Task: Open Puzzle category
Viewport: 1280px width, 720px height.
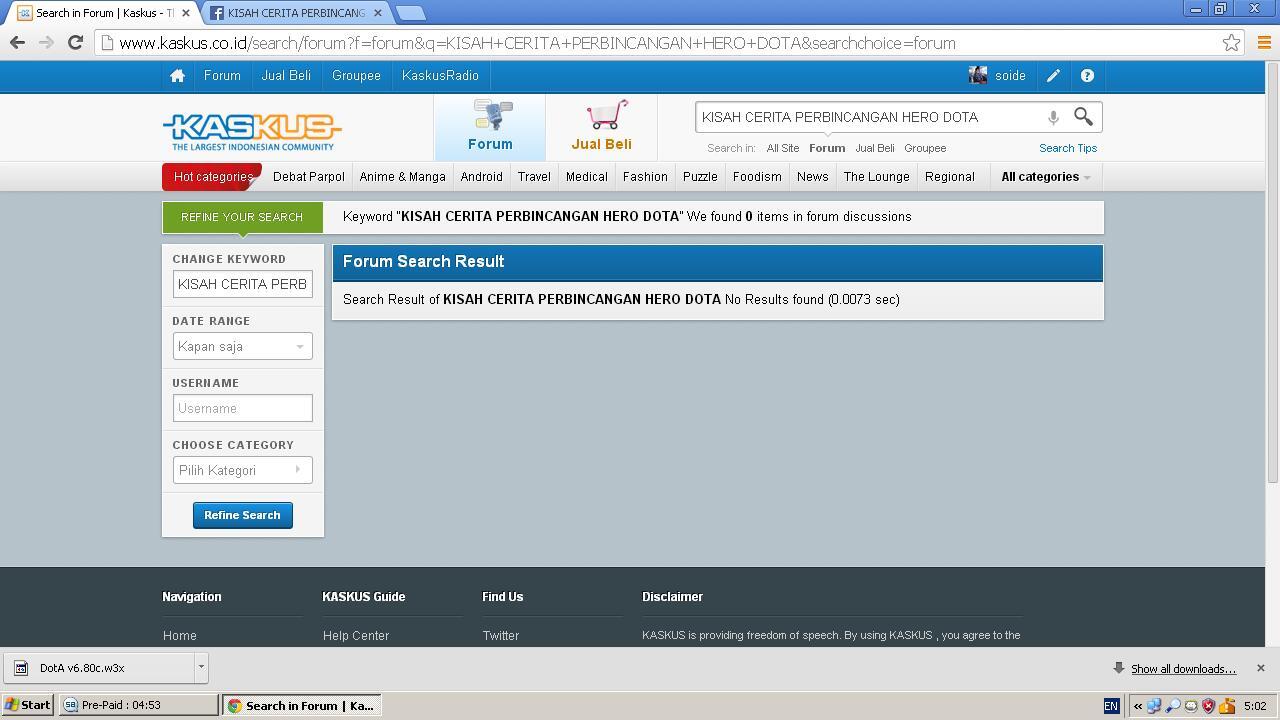Action: (700, 177)
